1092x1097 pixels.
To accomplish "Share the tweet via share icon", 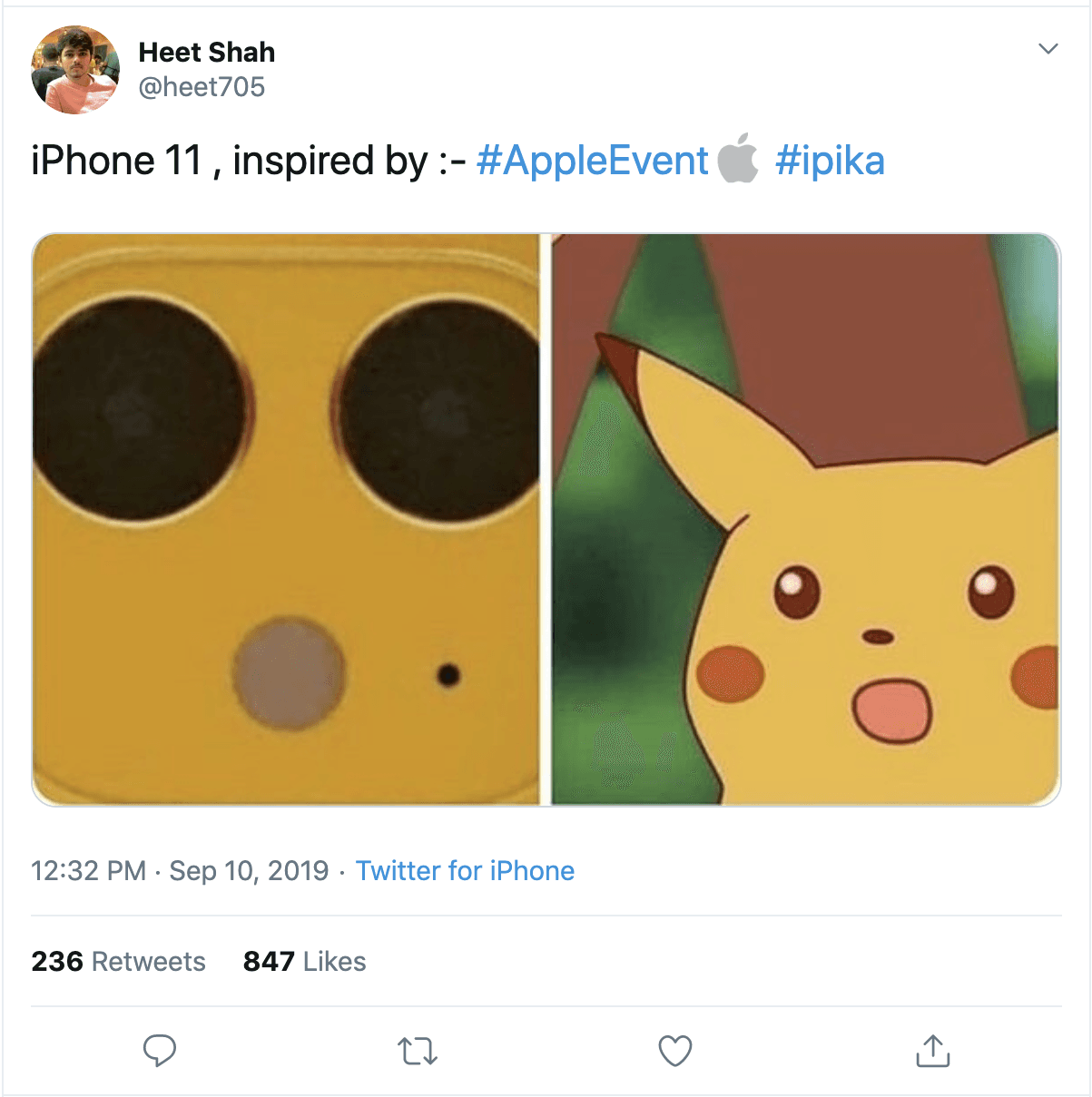I will [932, 1051].
